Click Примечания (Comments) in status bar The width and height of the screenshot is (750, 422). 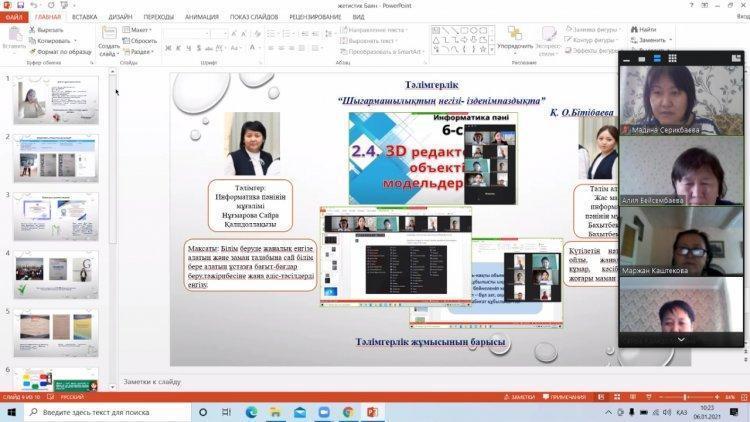pyautogui.click(x=564, y=397)
